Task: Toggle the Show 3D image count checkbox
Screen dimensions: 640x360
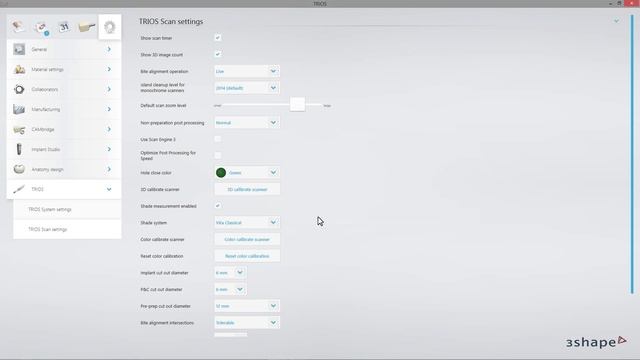Action: [218, 54]
